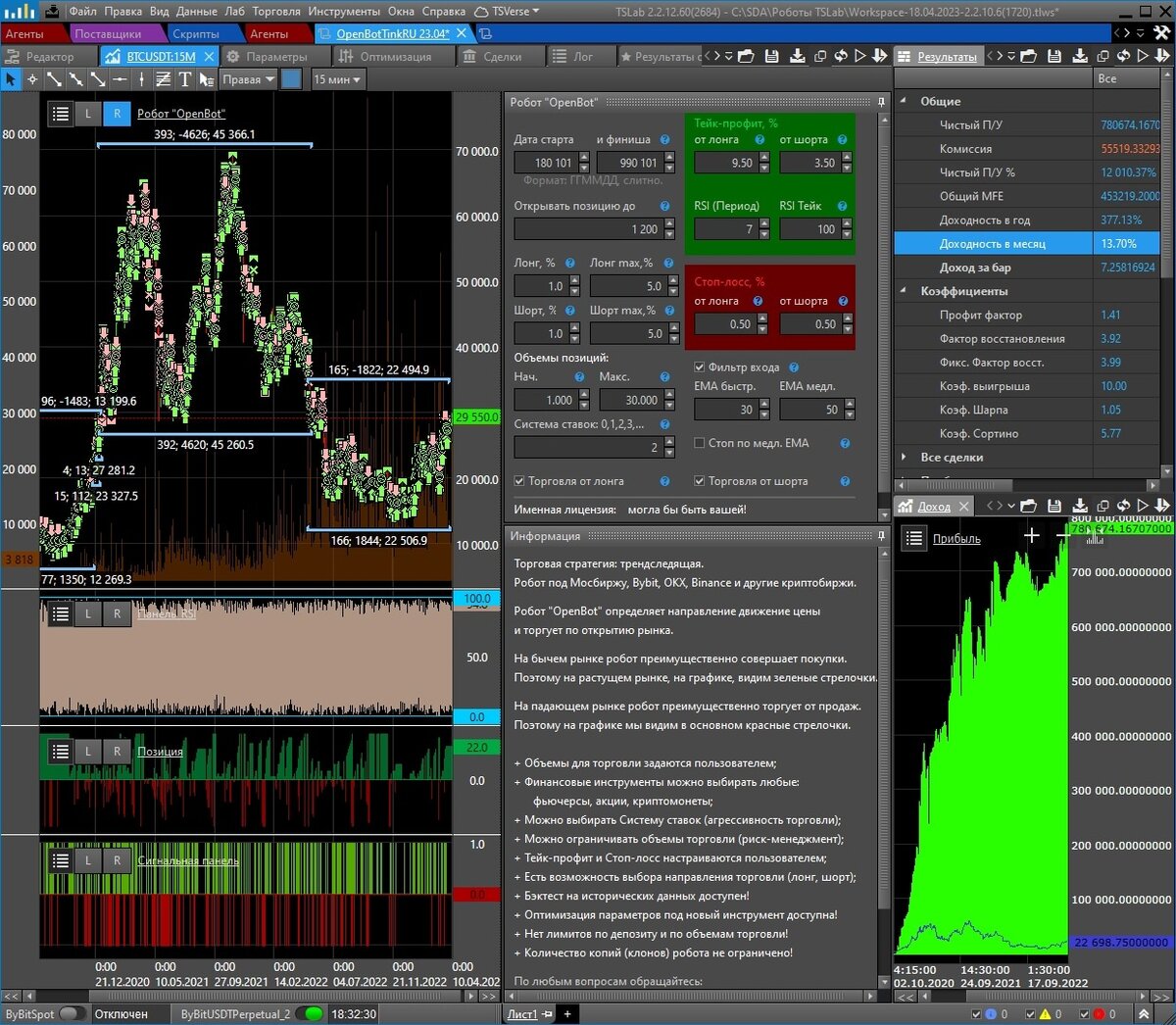
Task: Click the pin icon of Робот OpenBot panel
Action: pyautogui.click(x=881, y=102)
